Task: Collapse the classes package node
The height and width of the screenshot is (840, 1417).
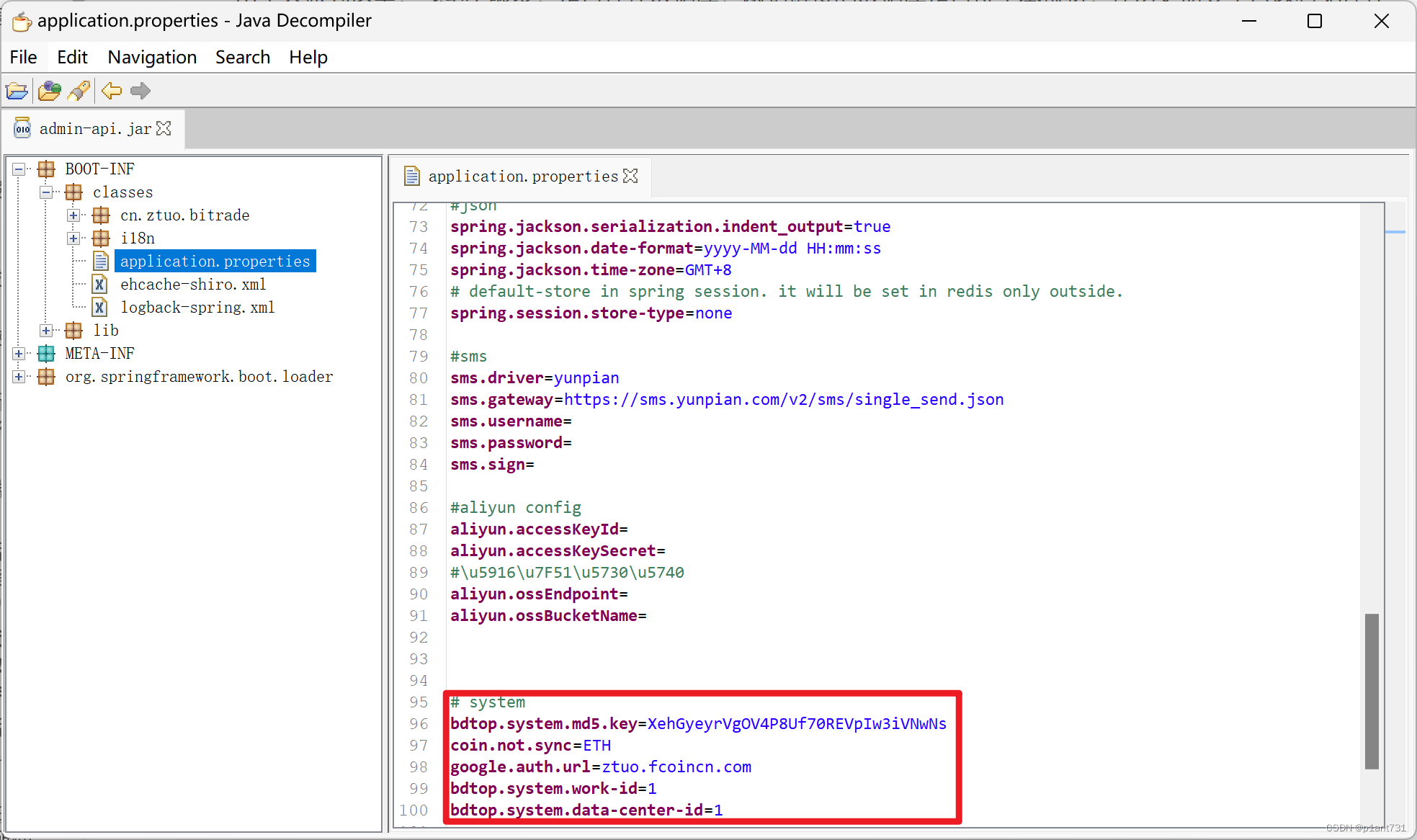Action: tap(46, 192)
